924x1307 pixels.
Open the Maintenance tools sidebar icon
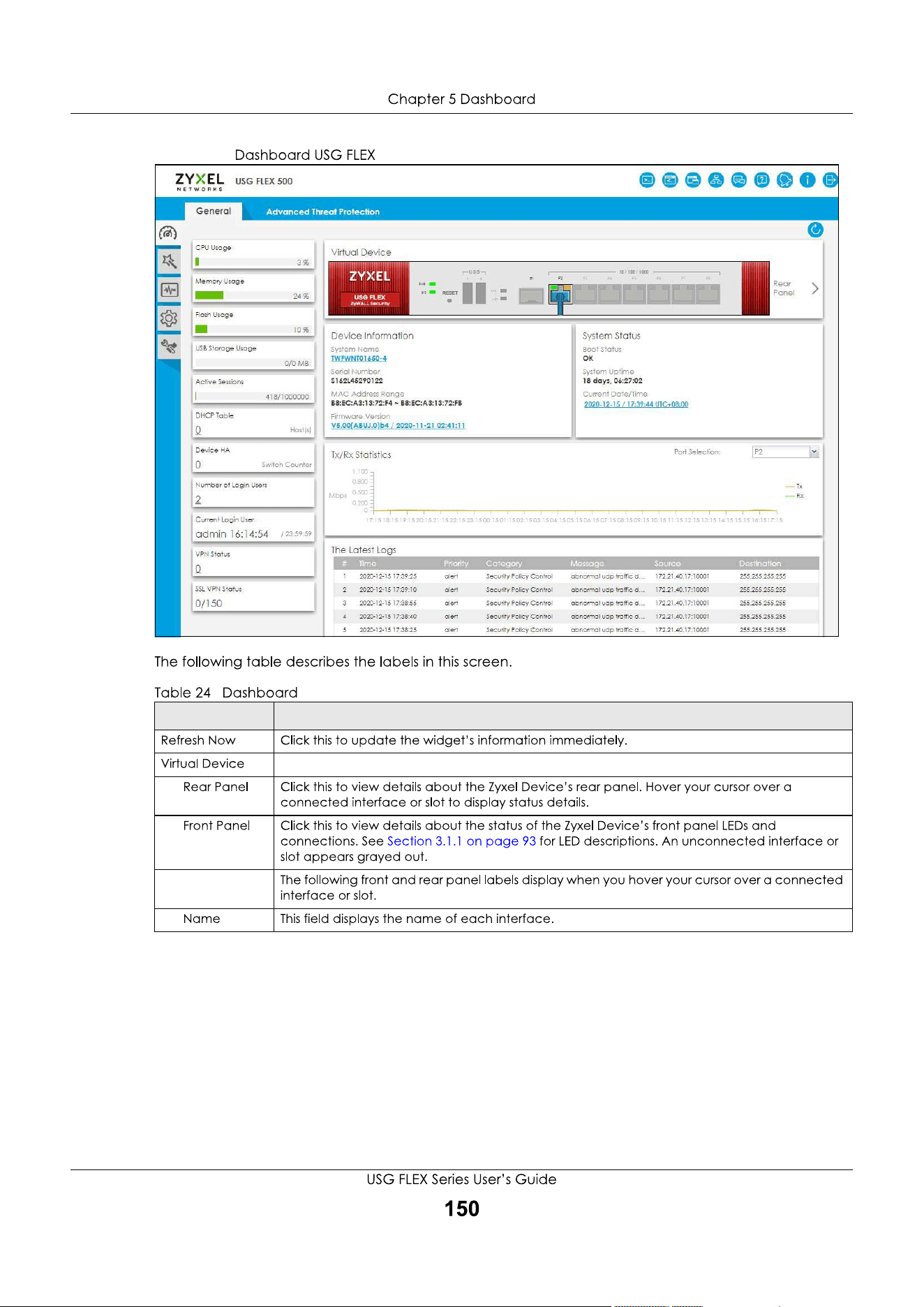coord(169,346)
